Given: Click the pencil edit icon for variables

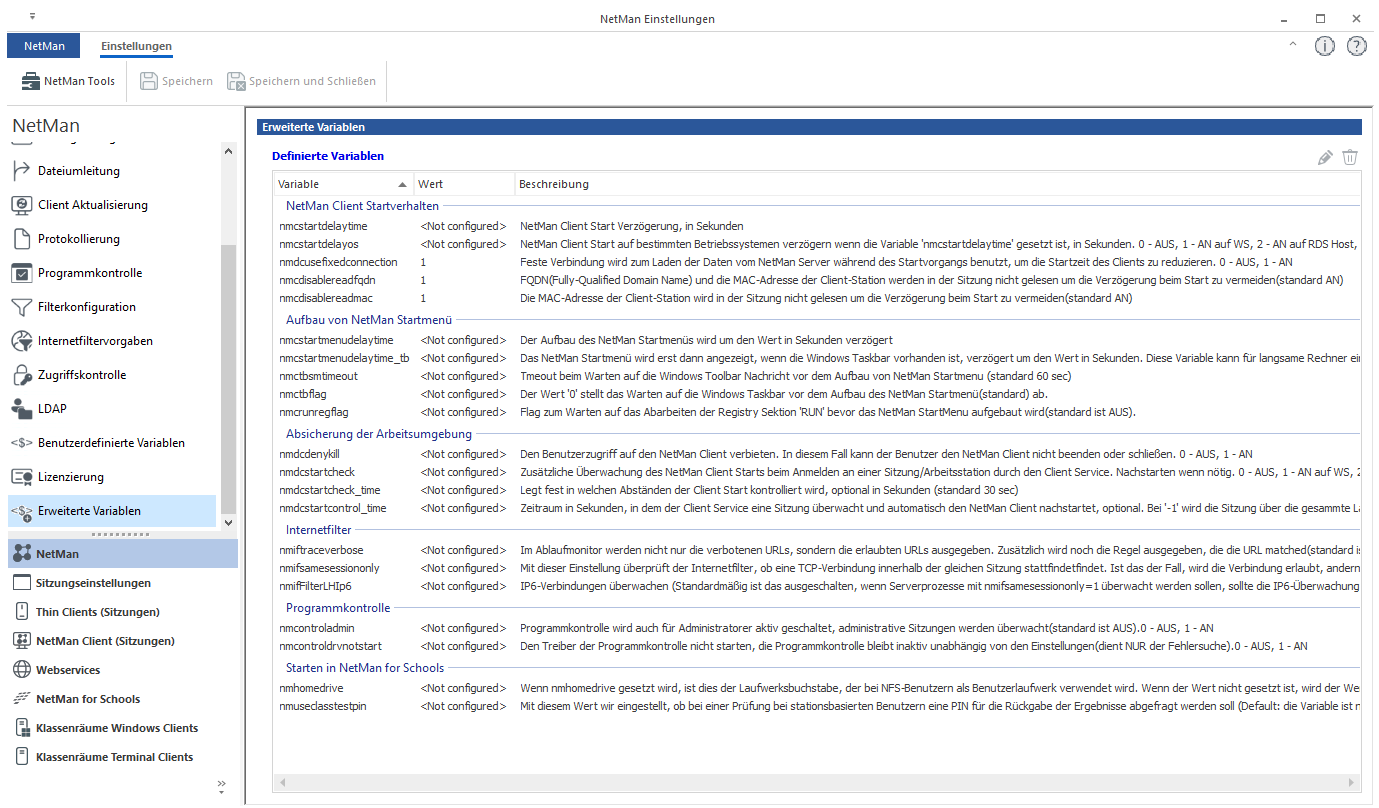Looking at the screenshot, I should coord(1325,157).
